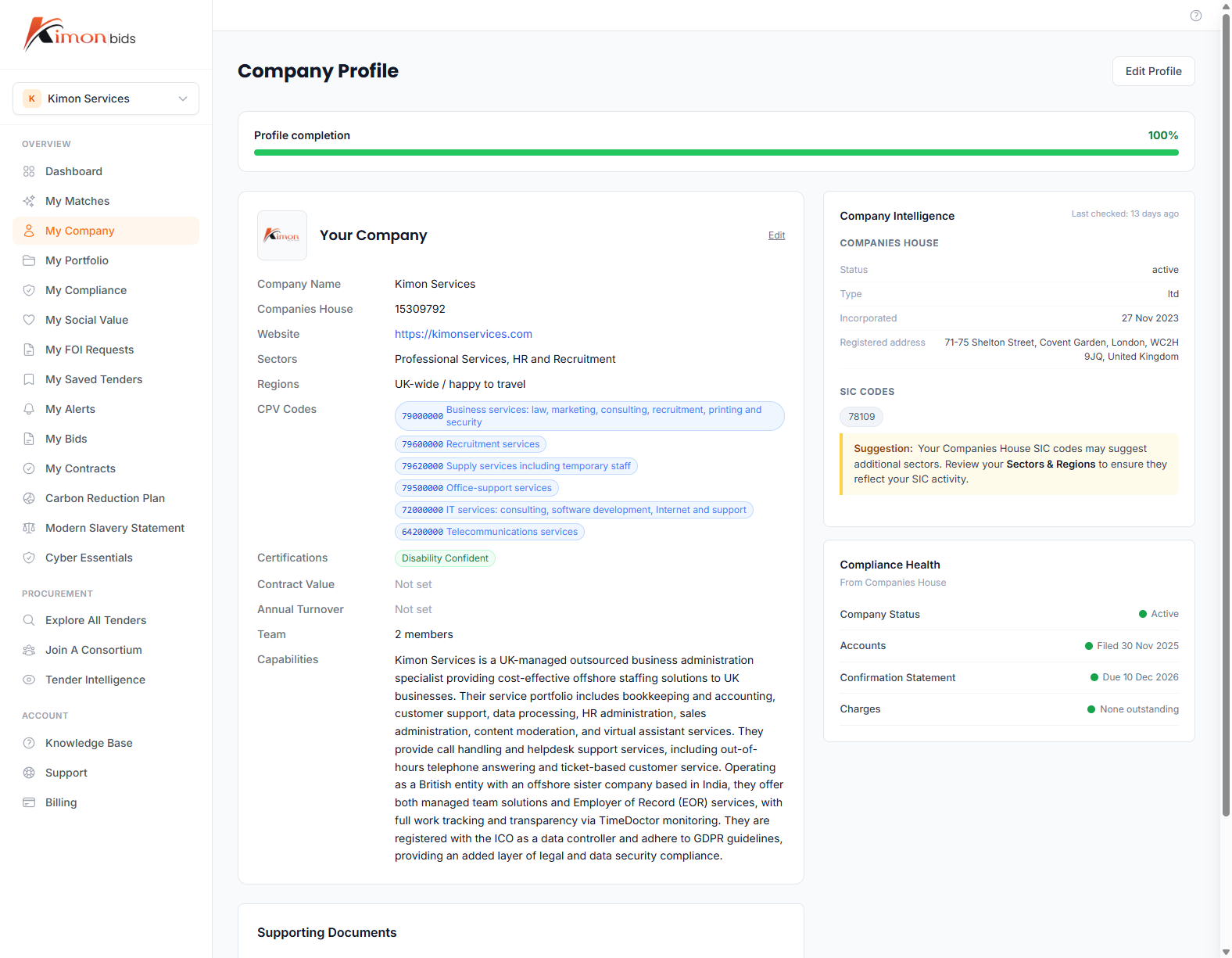Viewport: 1232px width, 958px height.
Task: Select Explore All Tenders
Action: point(106,620)
